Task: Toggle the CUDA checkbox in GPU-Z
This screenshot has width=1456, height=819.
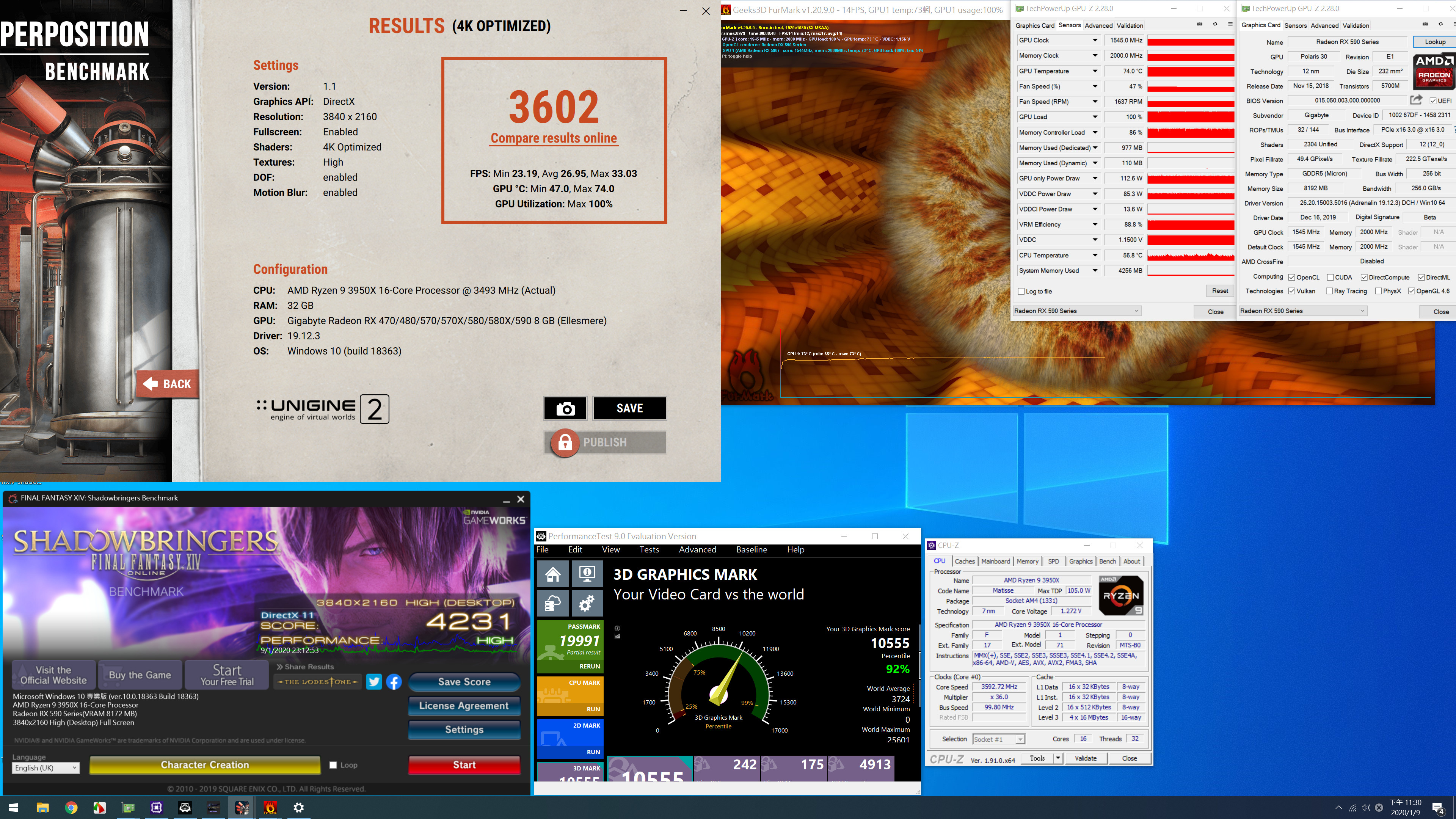Action: point(1330,277)
